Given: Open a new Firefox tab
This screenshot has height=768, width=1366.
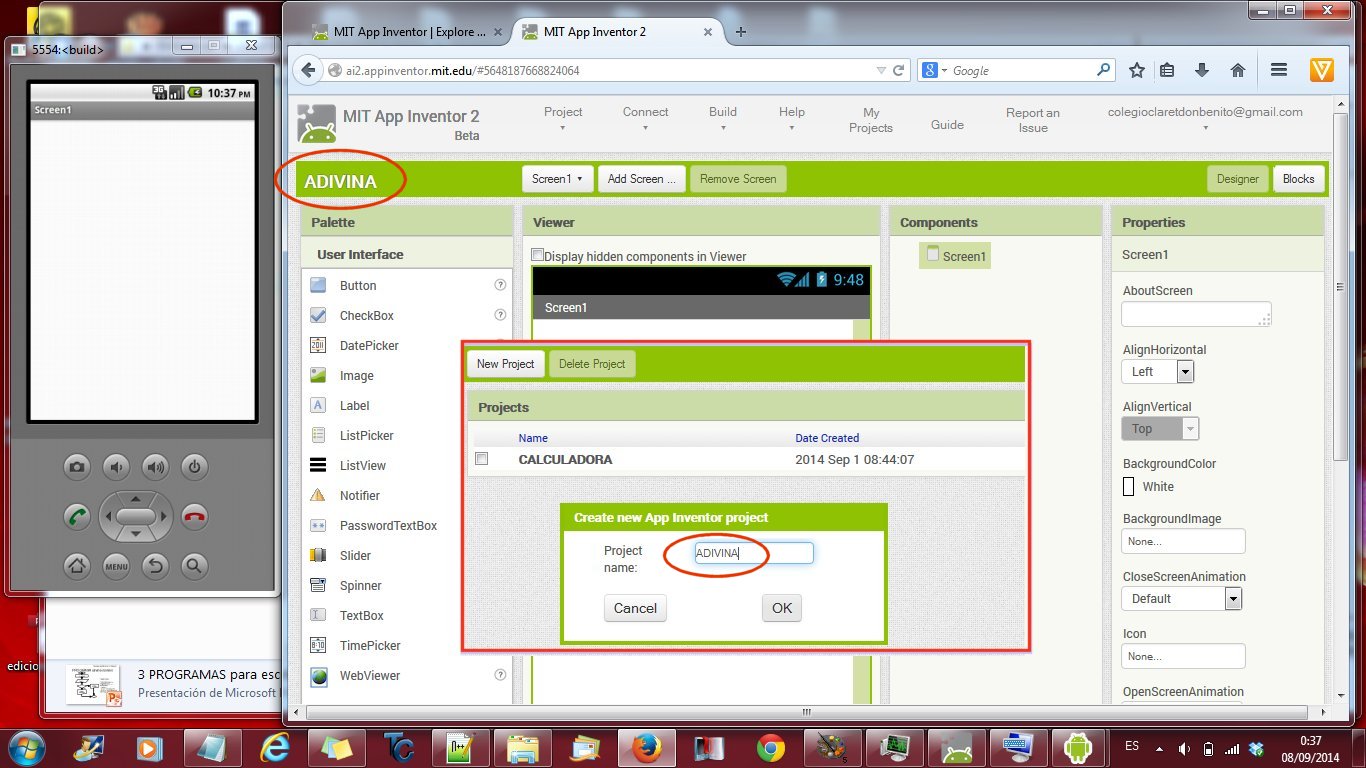Looking at the screenshot, I should (741, 32).
